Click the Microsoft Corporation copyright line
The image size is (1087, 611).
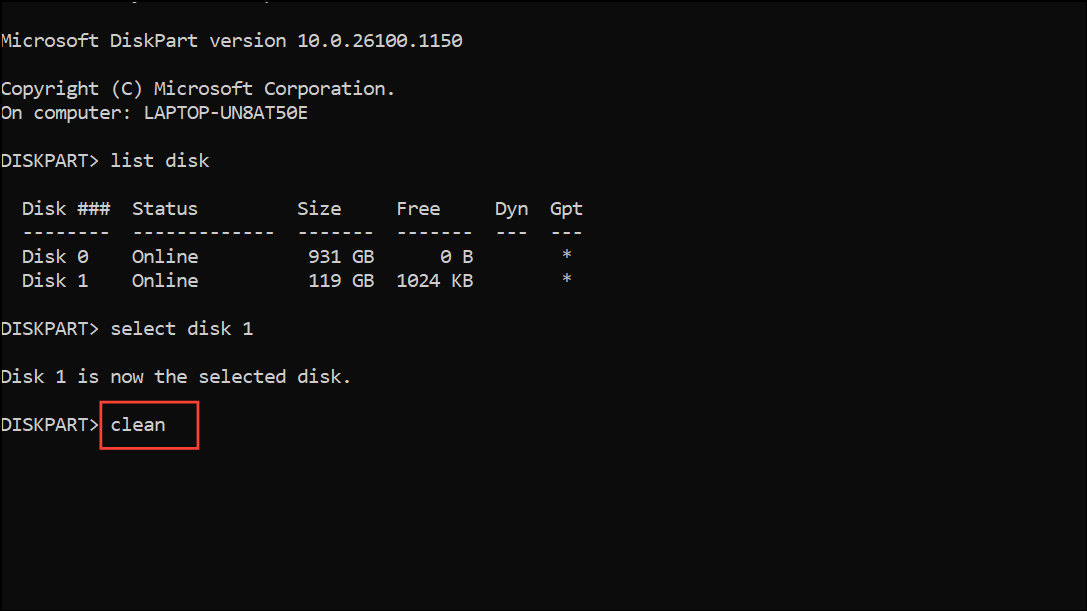point(198,89)
